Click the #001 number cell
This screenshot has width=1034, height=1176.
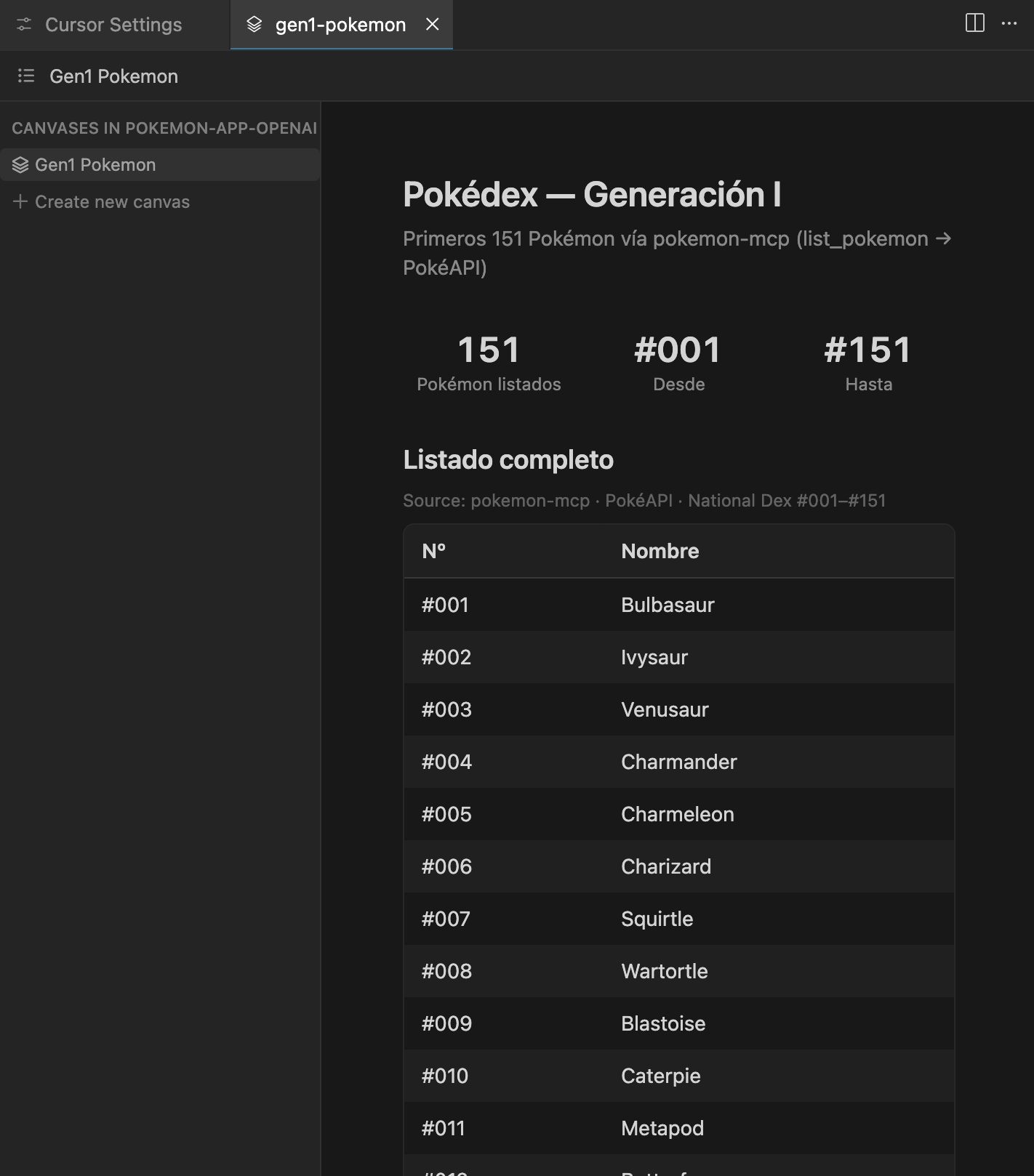click(x=445, y=605)
